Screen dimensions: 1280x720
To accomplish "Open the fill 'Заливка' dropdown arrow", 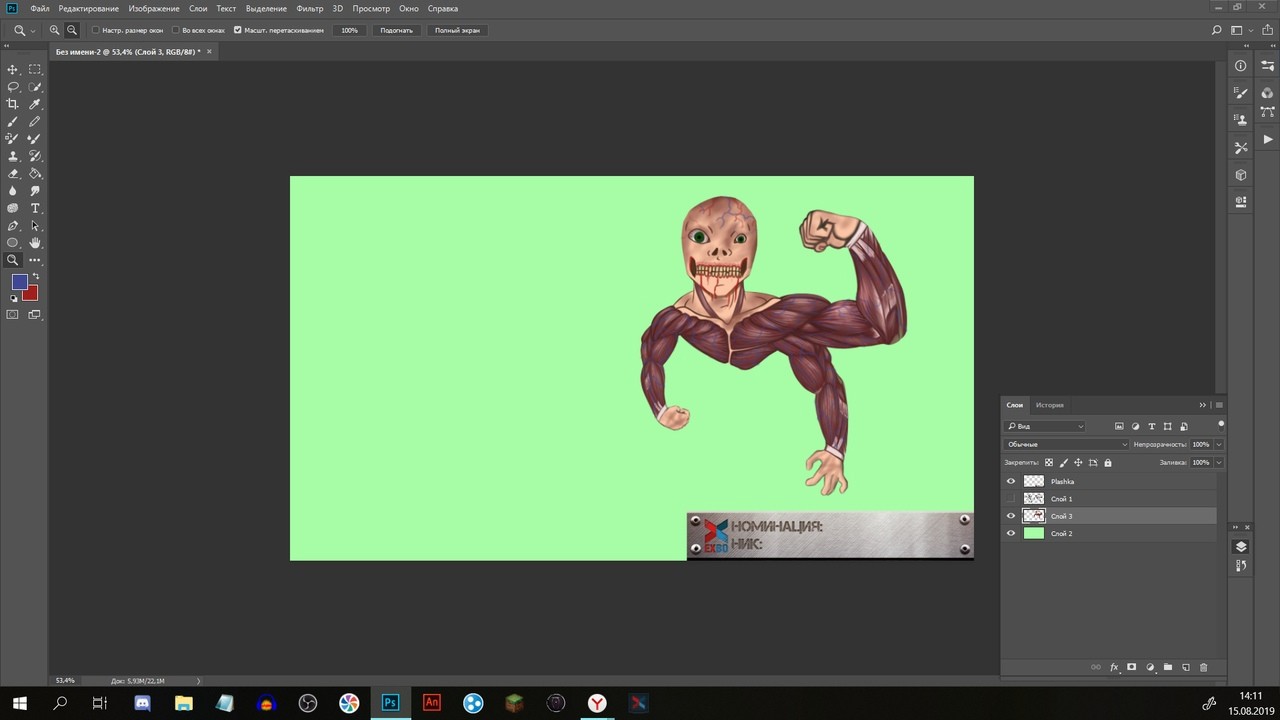I will (x=1219, y=463).
